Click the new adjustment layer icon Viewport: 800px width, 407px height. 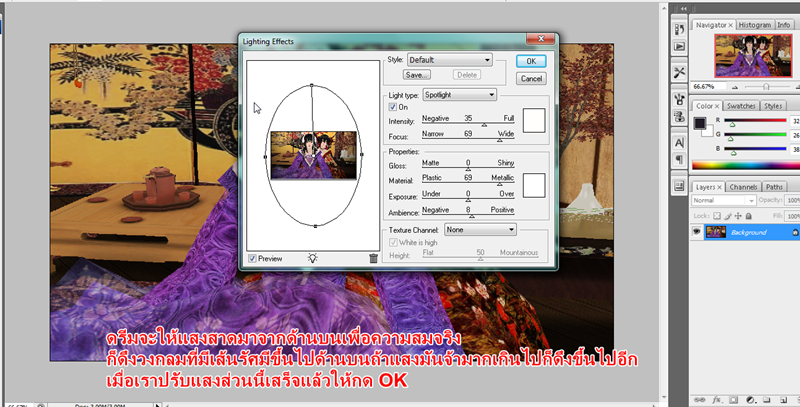[750, 400]
